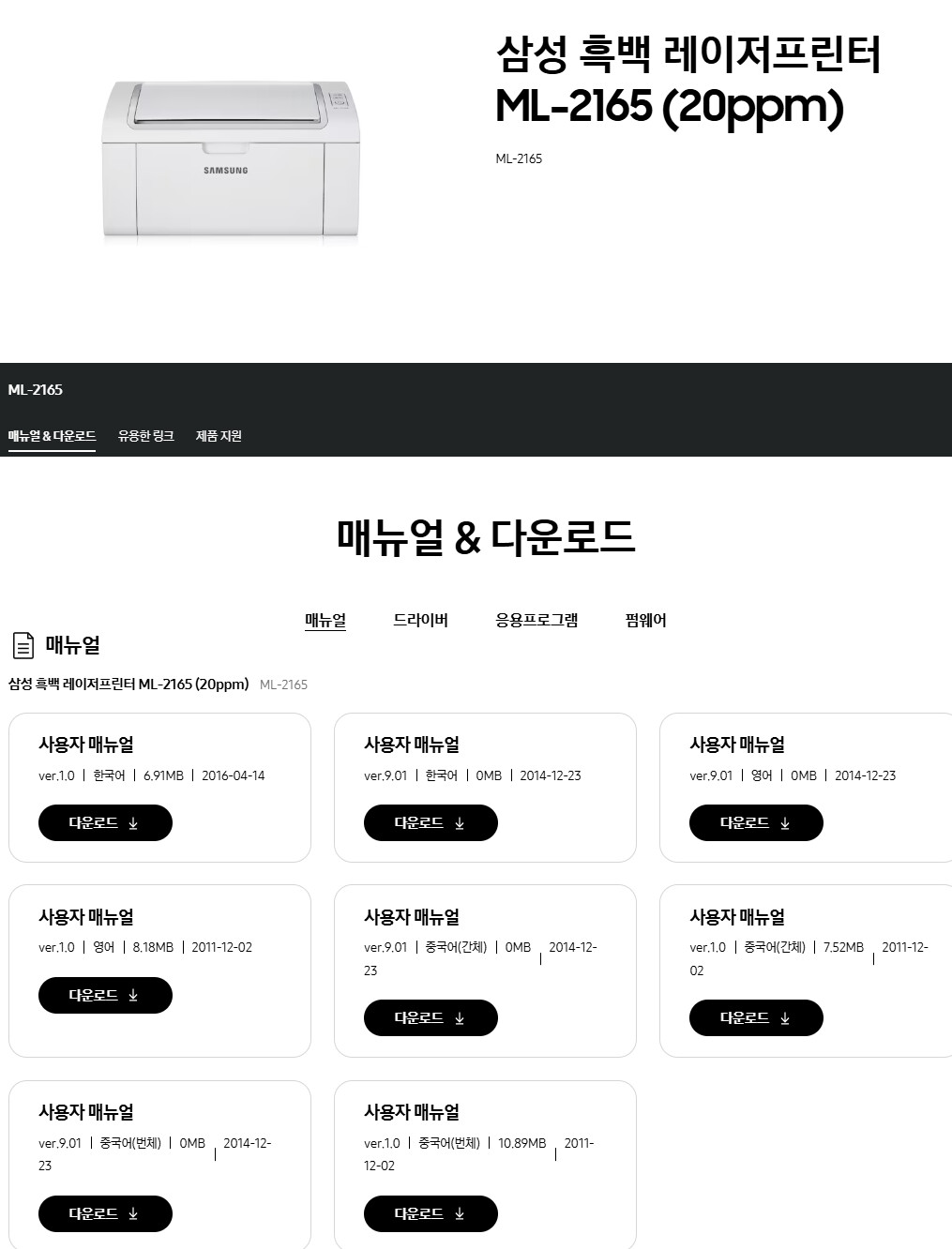
Task: Select the 매뉴얼 tab
Action: (325, 620)
